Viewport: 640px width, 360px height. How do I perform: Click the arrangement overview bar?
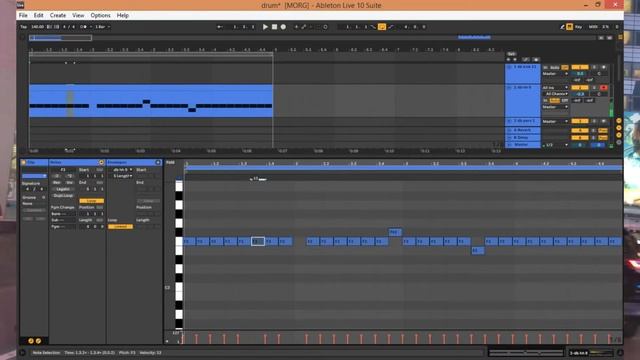(x=312, y=38)
